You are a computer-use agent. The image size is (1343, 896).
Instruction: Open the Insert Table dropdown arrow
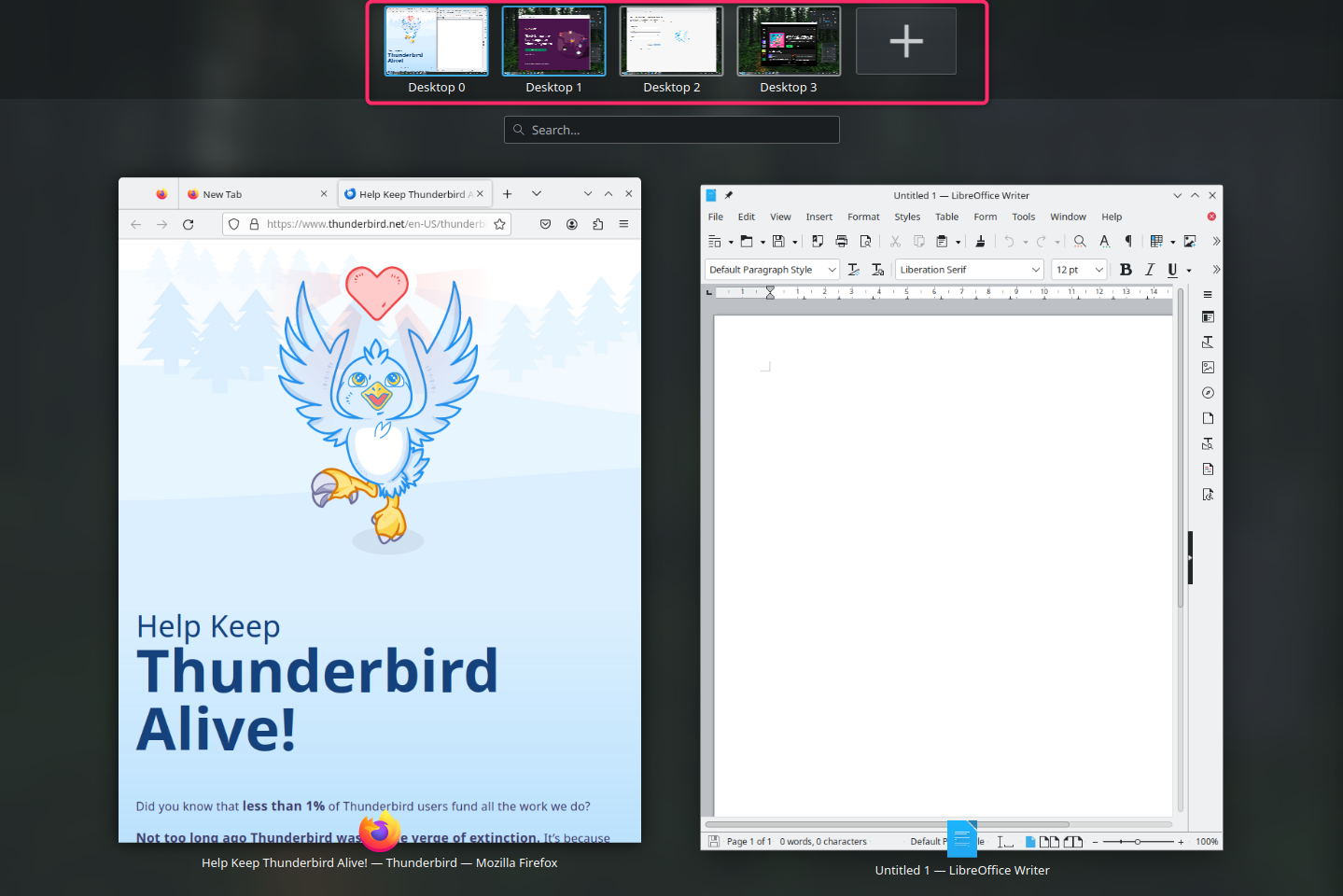point(1173,242)
